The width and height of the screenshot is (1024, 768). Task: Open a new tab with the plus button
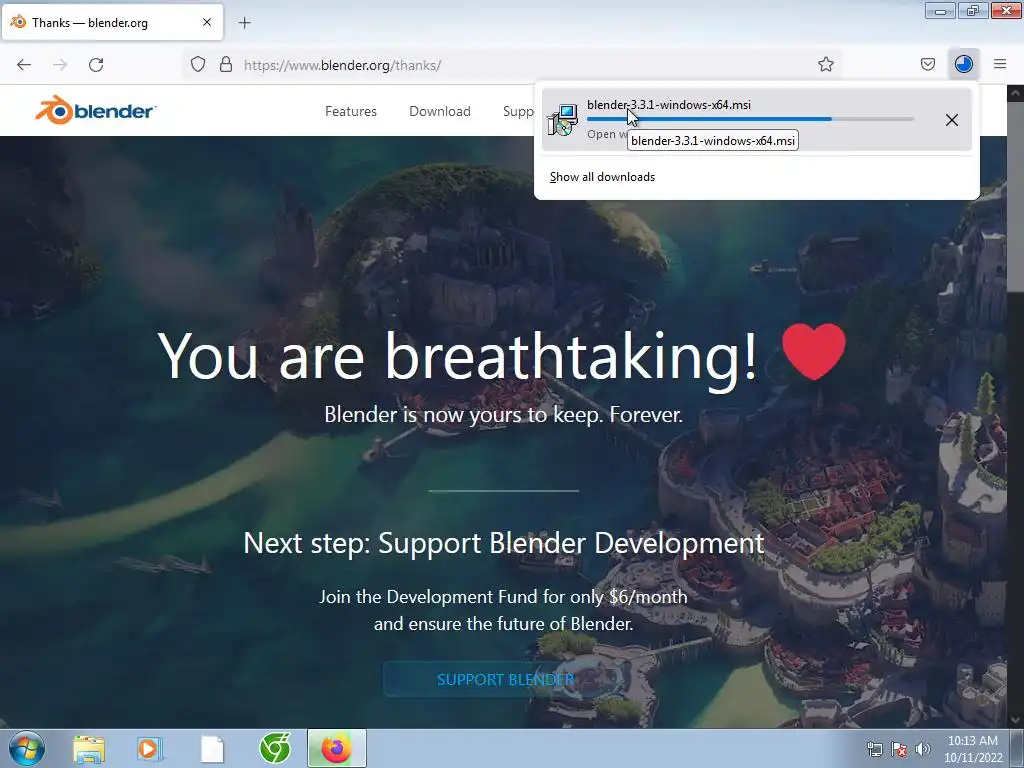click(x=244, y=23)
